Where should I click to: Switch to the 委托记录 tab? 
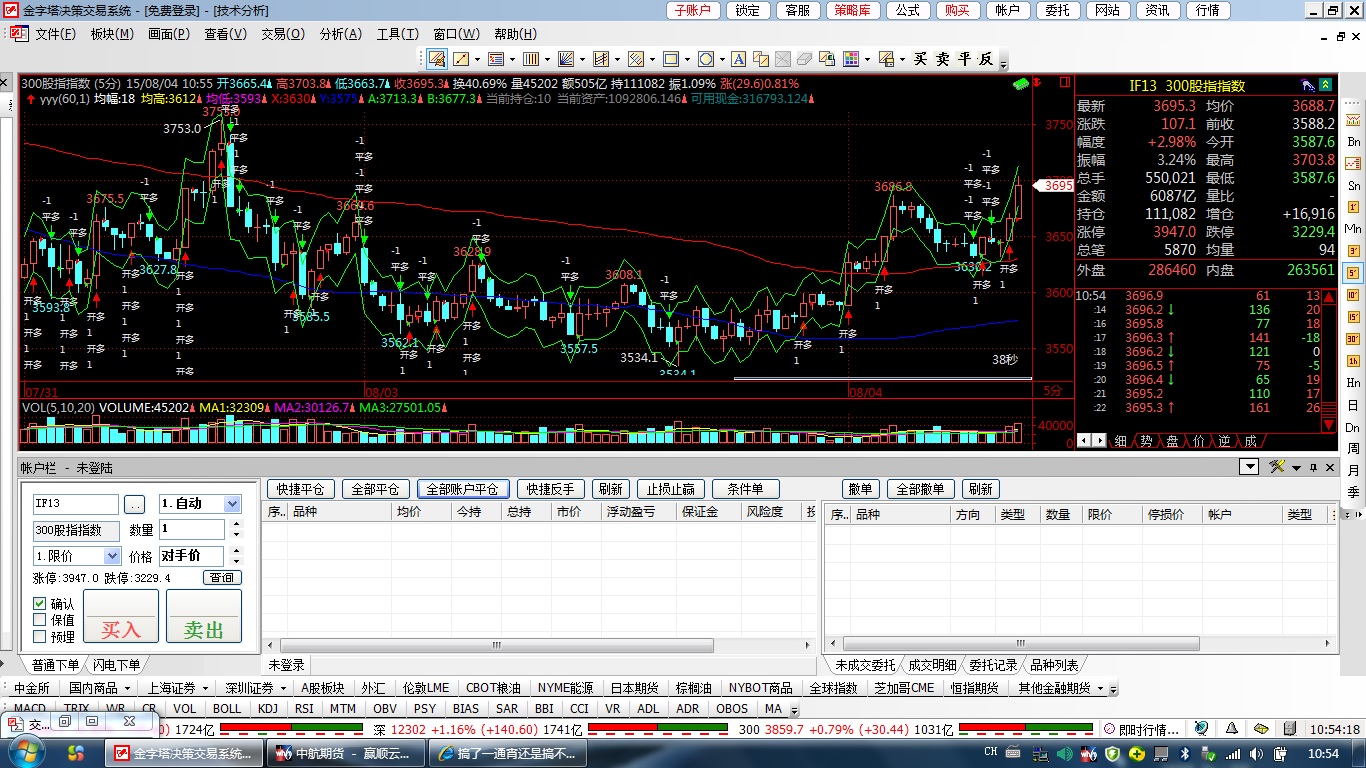[992, 665]
